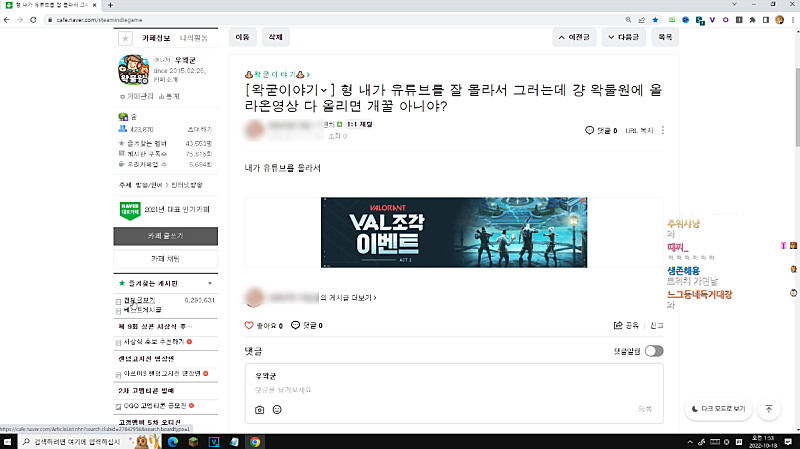Image resolution: width=800 pixels, height=449 pixels.
Task: Click the comment input text field
Action: point(454,390)
